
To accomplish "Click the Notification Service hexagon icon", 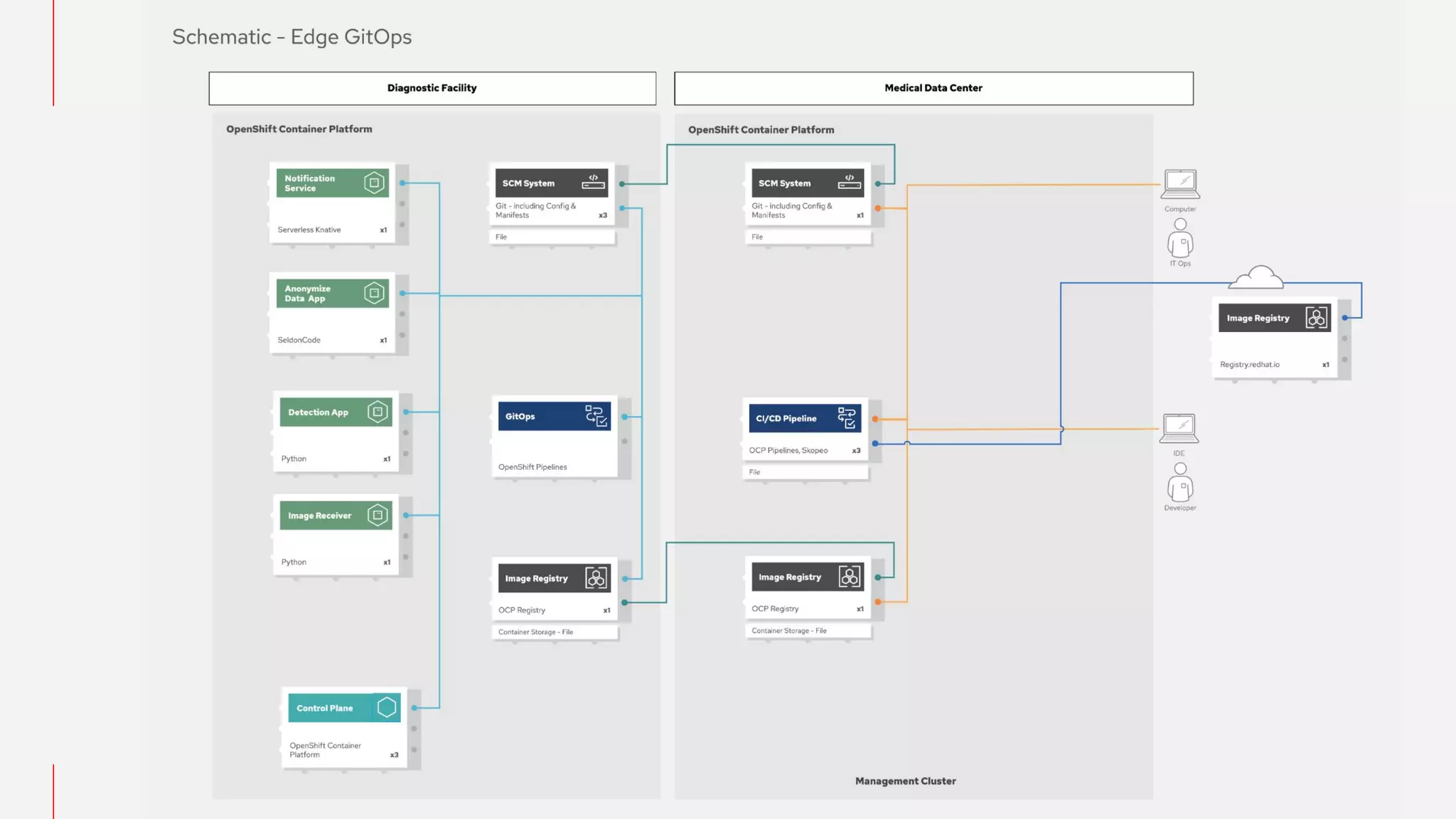I will (x=374, y=183).
